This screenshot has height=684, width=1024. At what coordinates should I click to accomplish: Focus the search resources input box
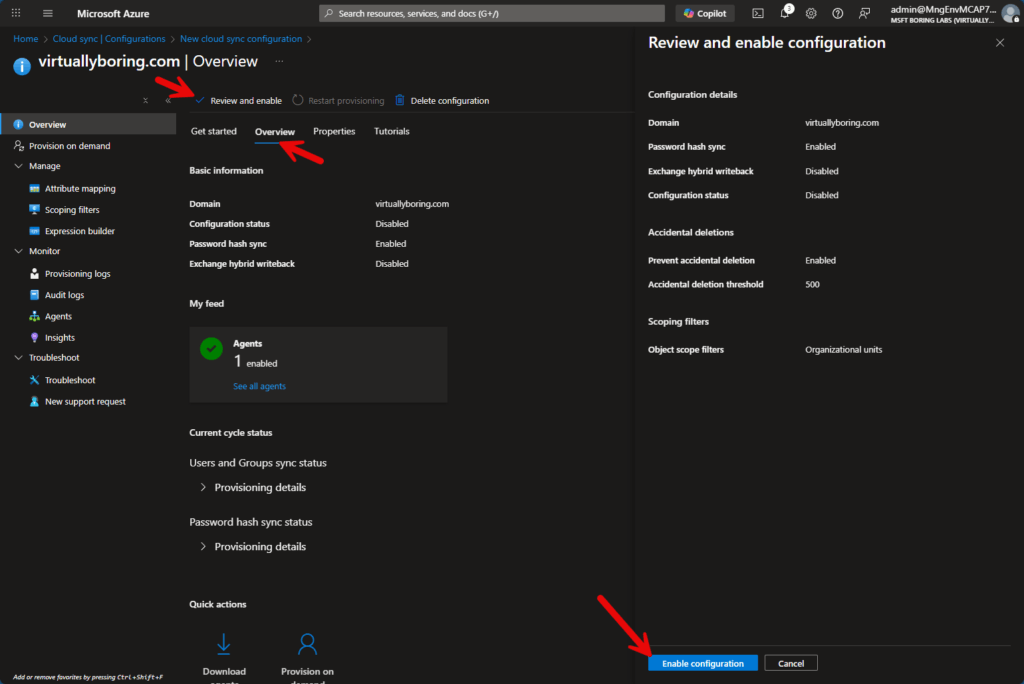pyautogui.click(x=491, y=13)
